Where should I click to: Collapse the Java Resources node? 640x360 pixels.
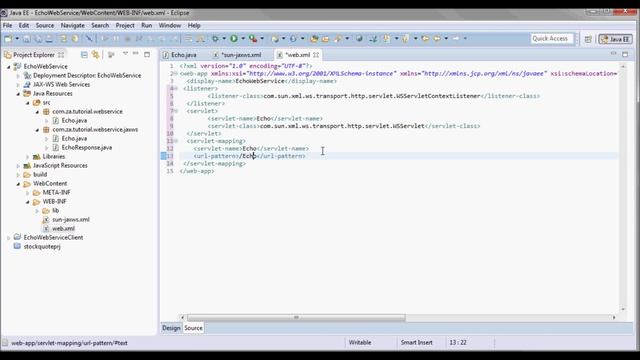click(18, 94)
